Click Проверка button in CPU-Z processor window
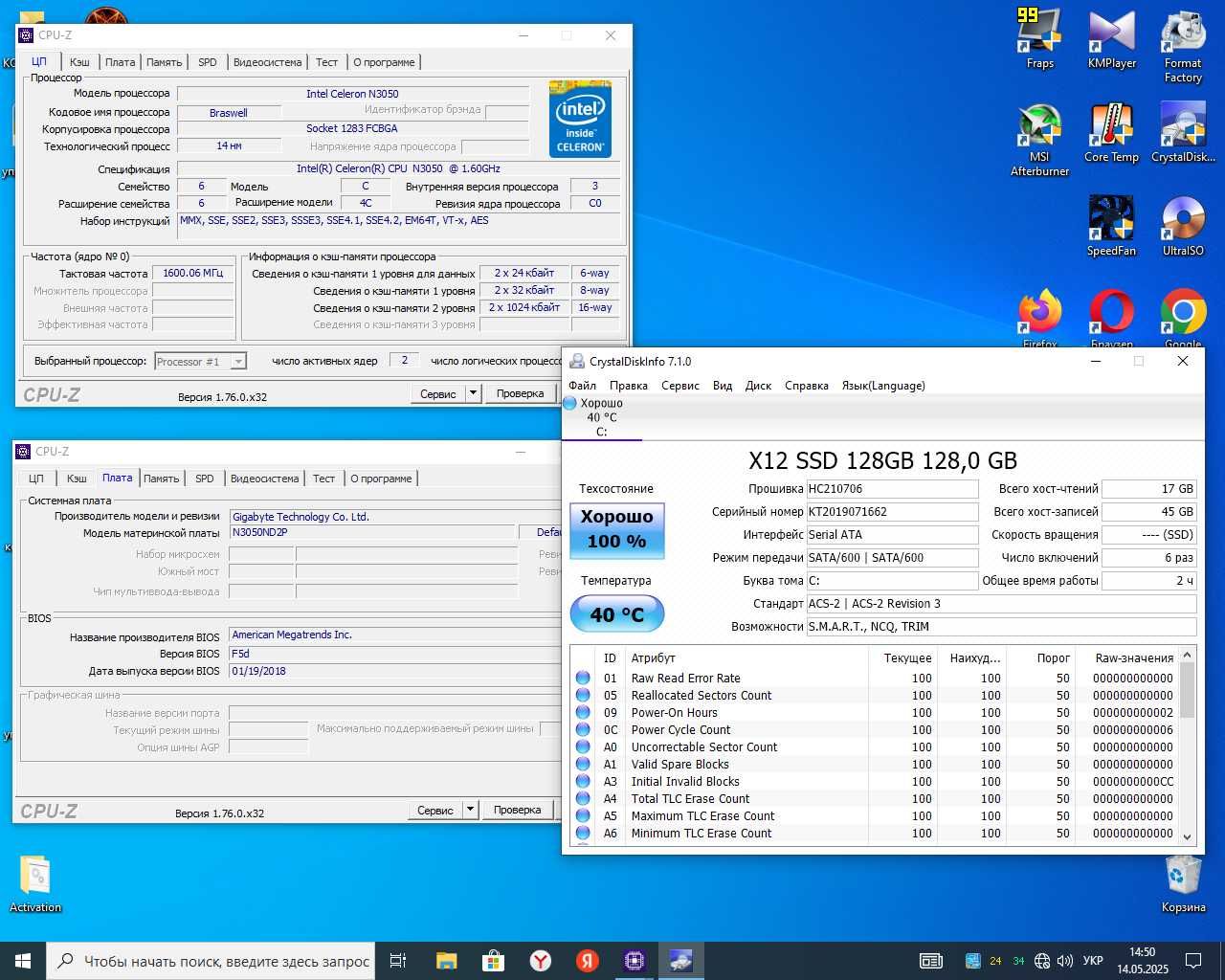1225x980 pixels. (x=520, y=393)
